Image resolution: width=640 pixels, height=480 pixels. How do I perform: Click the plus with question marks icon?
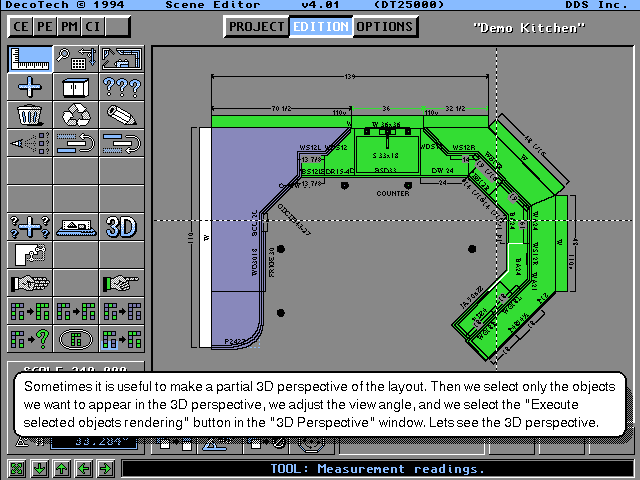[x=30, y=227]
